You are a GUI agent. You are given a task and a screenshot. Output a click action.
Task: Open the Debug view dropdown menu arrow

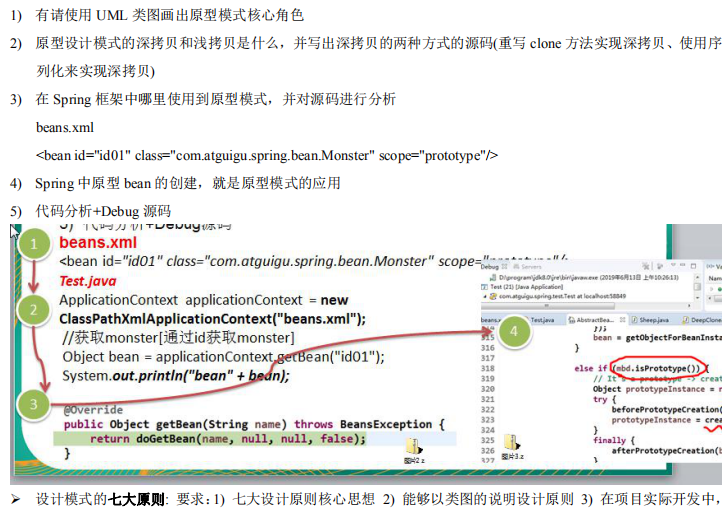pyautogui.click(x=673, y=265)
